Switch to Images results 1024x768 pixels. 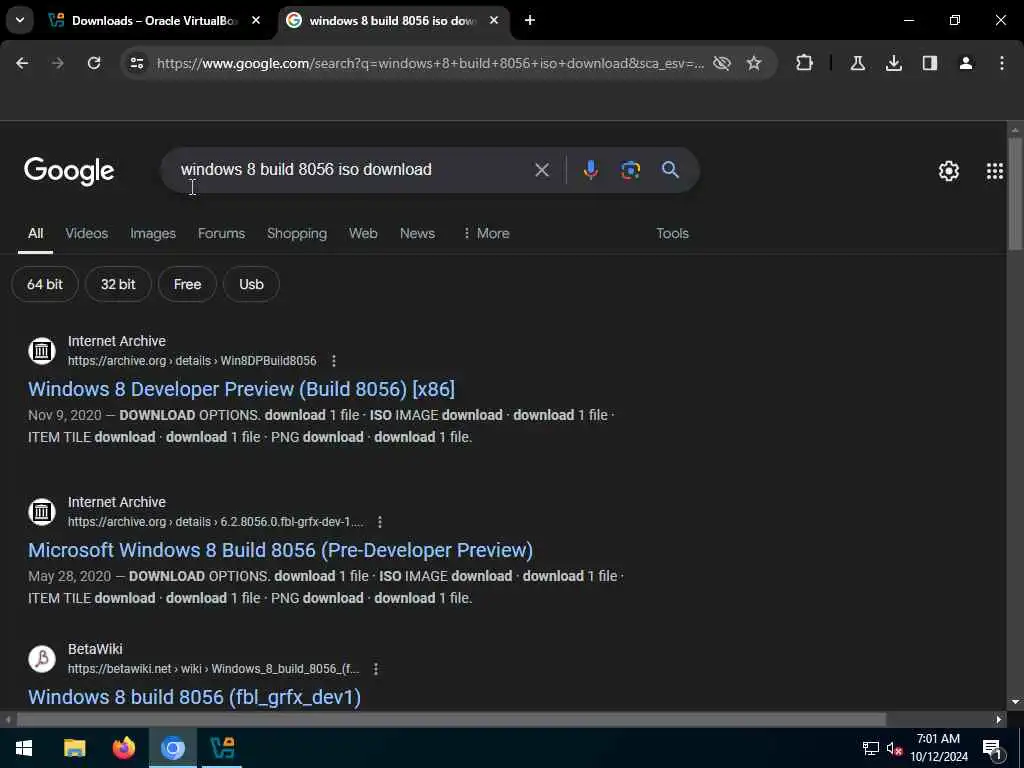[153, 234]
